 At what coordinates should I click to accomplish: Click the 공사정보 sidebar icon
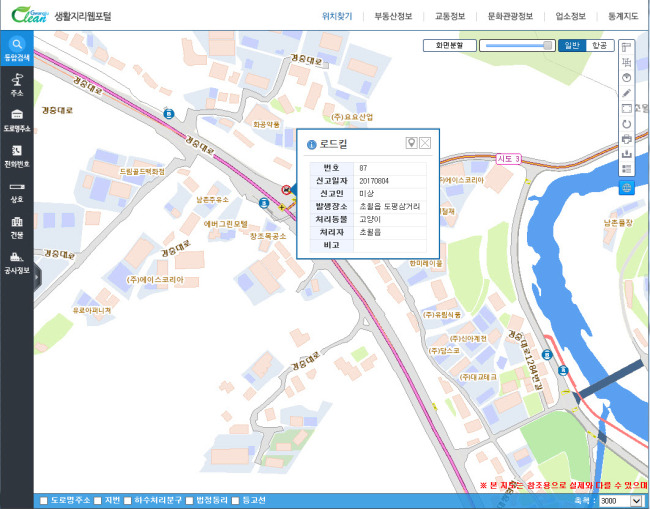(17, 262)
